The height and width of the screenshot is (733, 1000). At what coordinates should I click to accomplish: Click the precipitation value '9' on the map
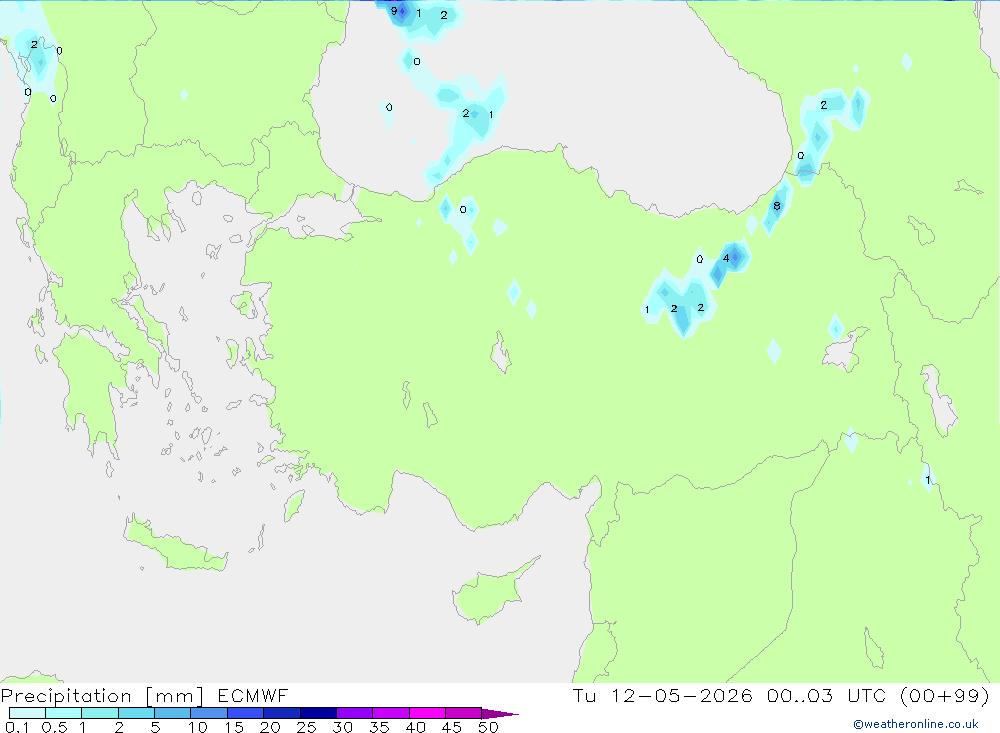[393, 11]
